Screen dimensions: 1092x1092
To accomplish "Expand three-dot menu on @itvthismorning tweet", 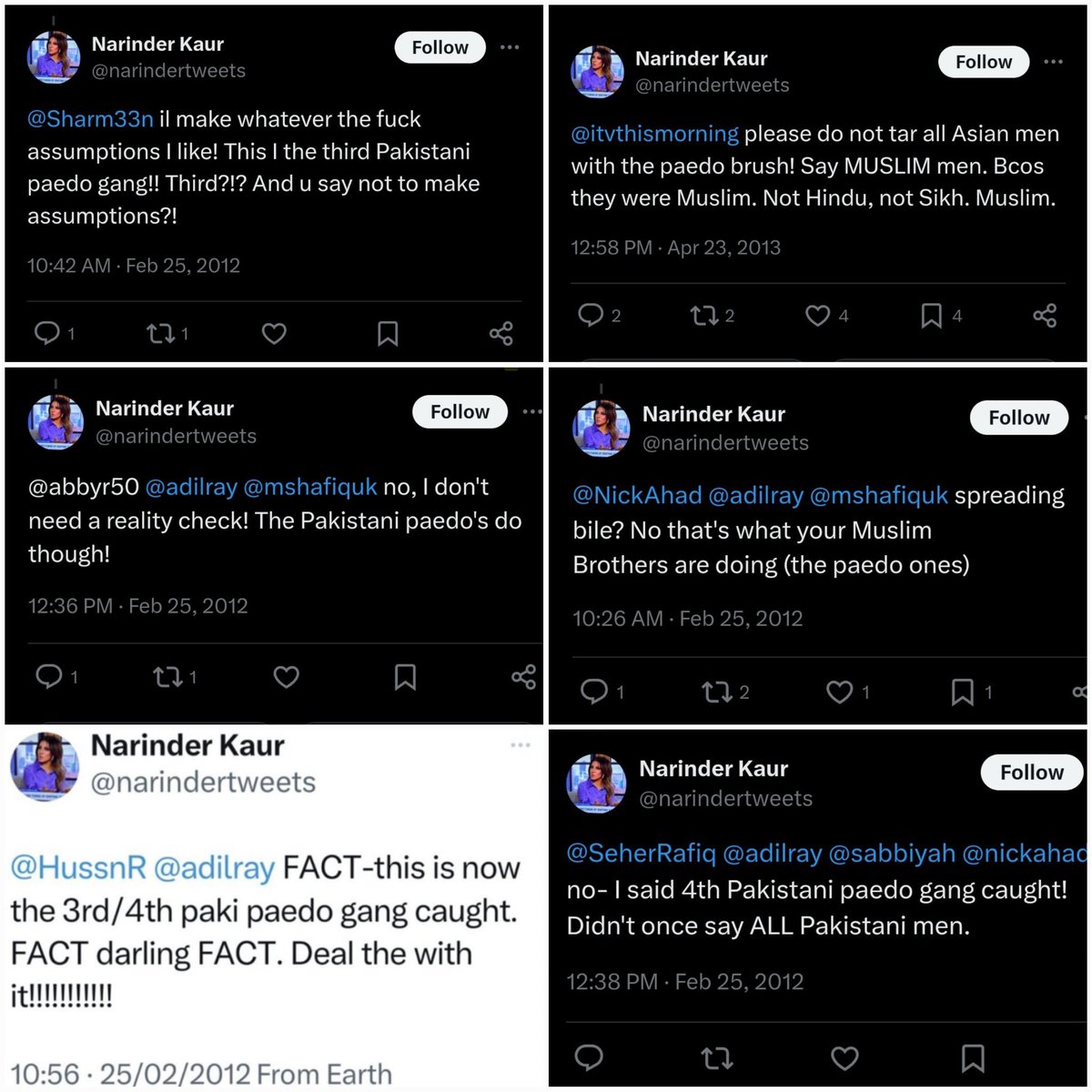I will (1053, 62).
